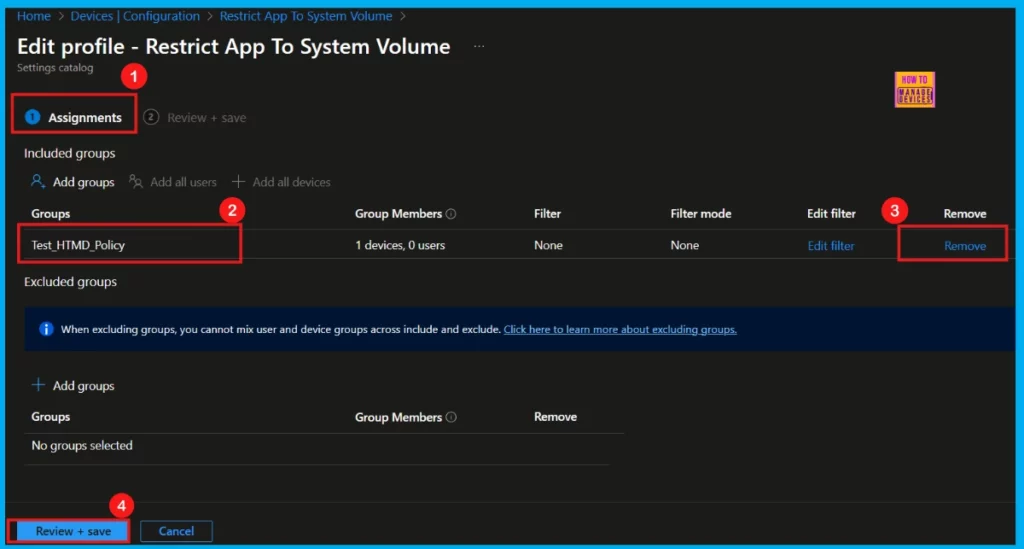
Task: Open the ellipsis more options menu
Action: pyautogui.click(x=479, y=46)
